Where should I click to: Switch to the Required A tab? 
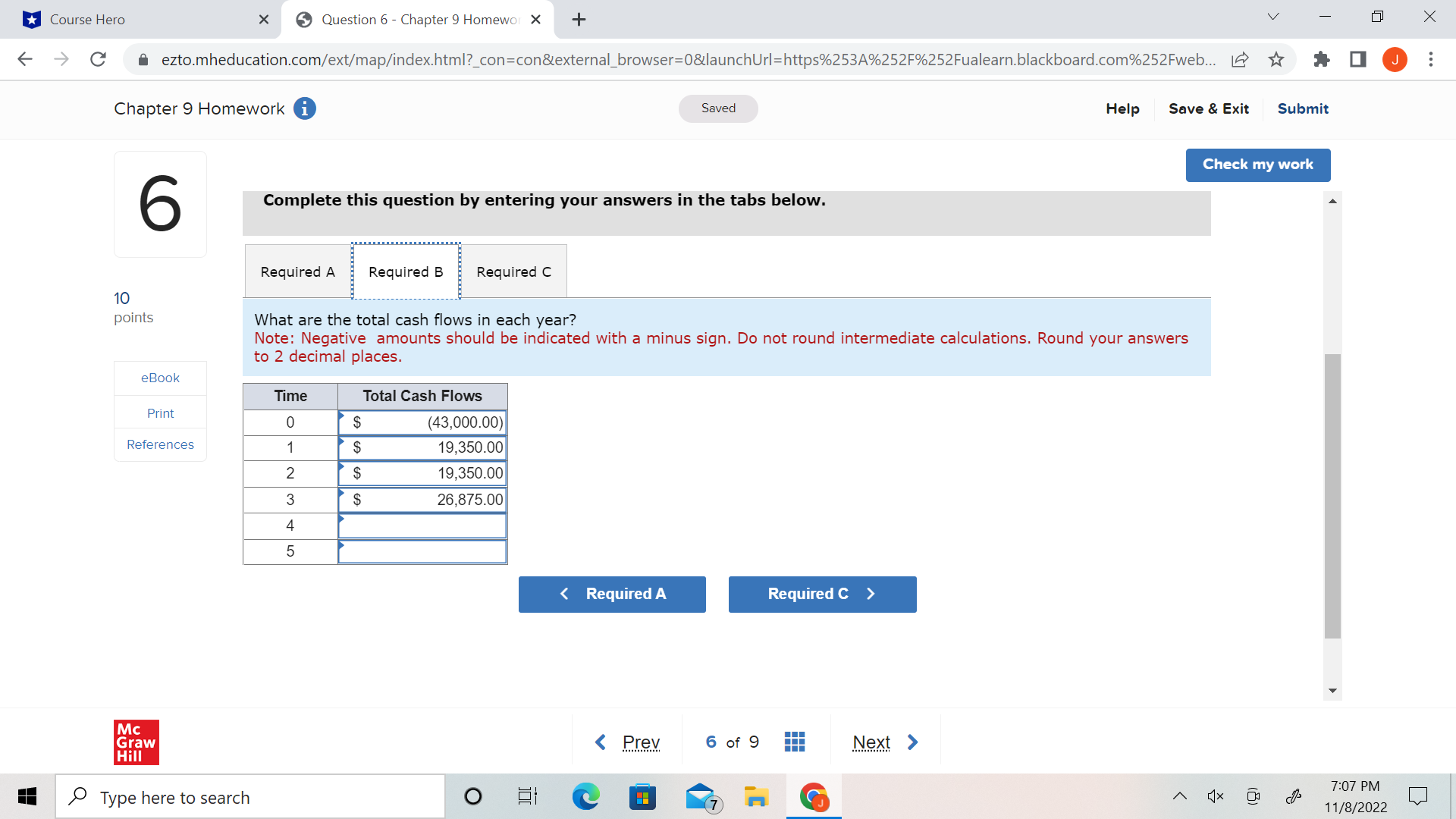(x=297, y=271)
